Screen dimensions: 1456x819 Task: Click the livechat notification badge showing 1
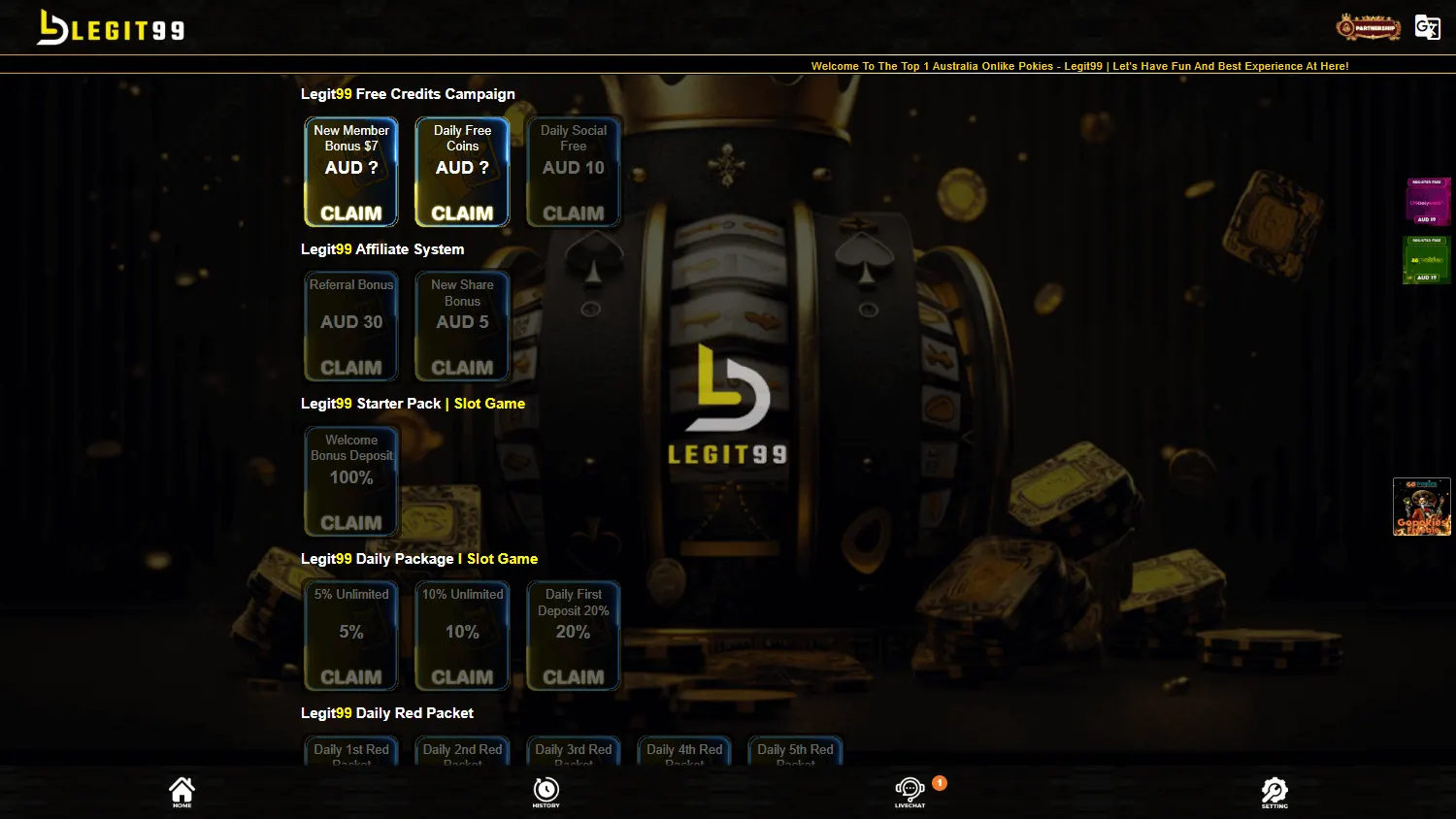(939, 783)
